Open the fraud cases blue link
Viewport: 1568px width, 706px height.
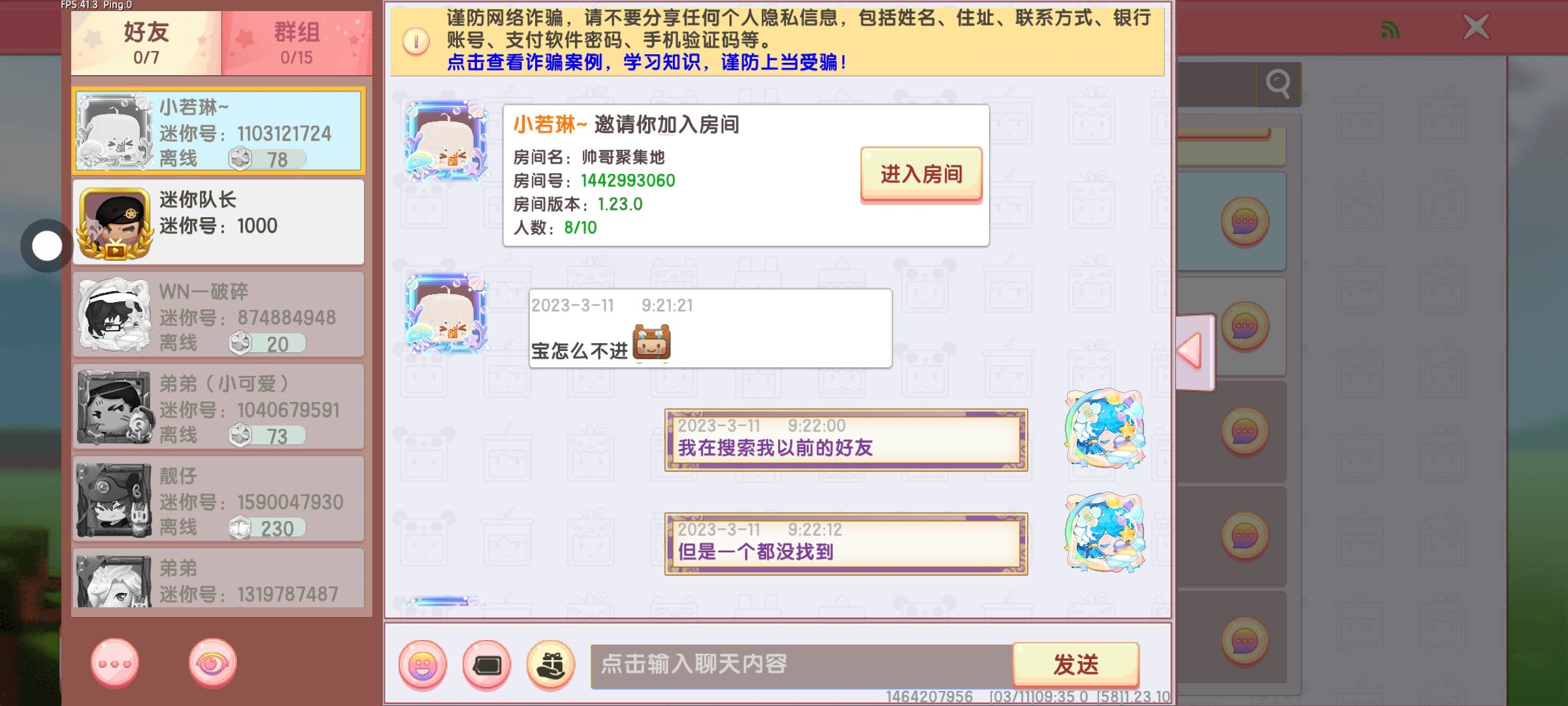coord(647,62)
